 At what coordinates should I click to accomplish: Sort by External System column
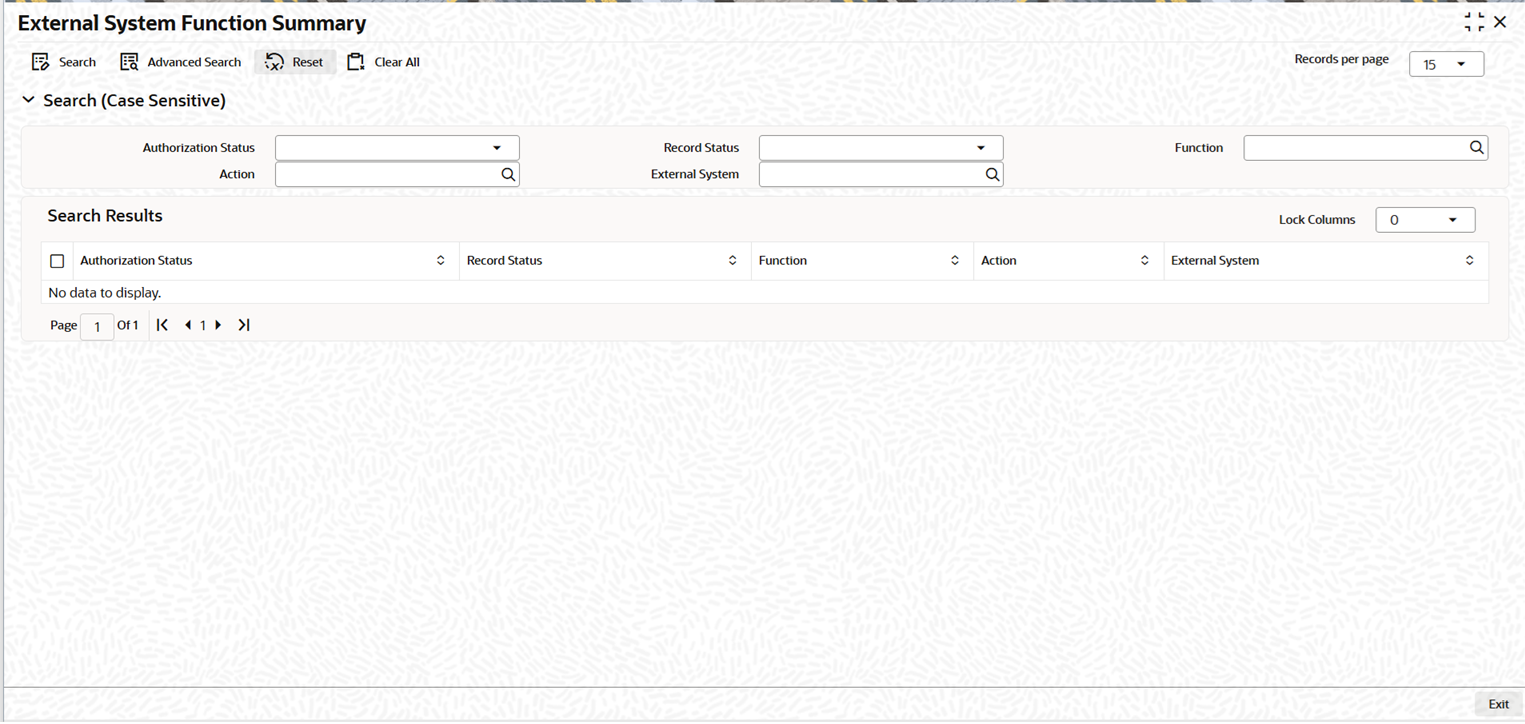coord(1470,261)
